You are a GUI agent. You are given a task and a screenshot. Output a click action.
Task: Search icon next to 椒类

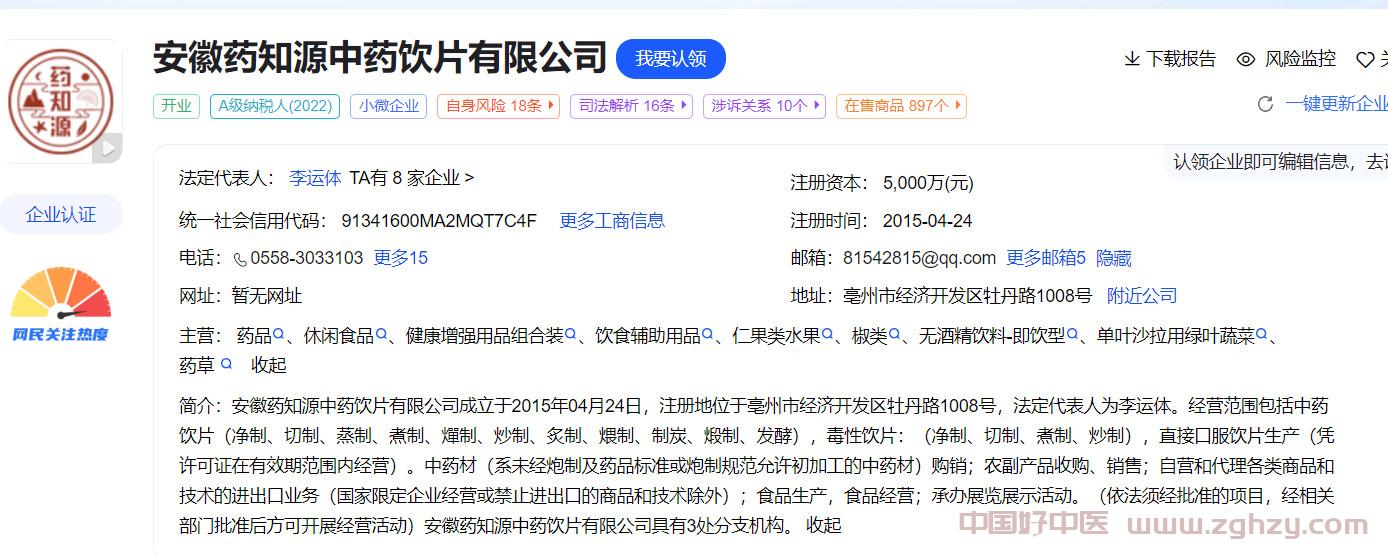coord(894,335)
